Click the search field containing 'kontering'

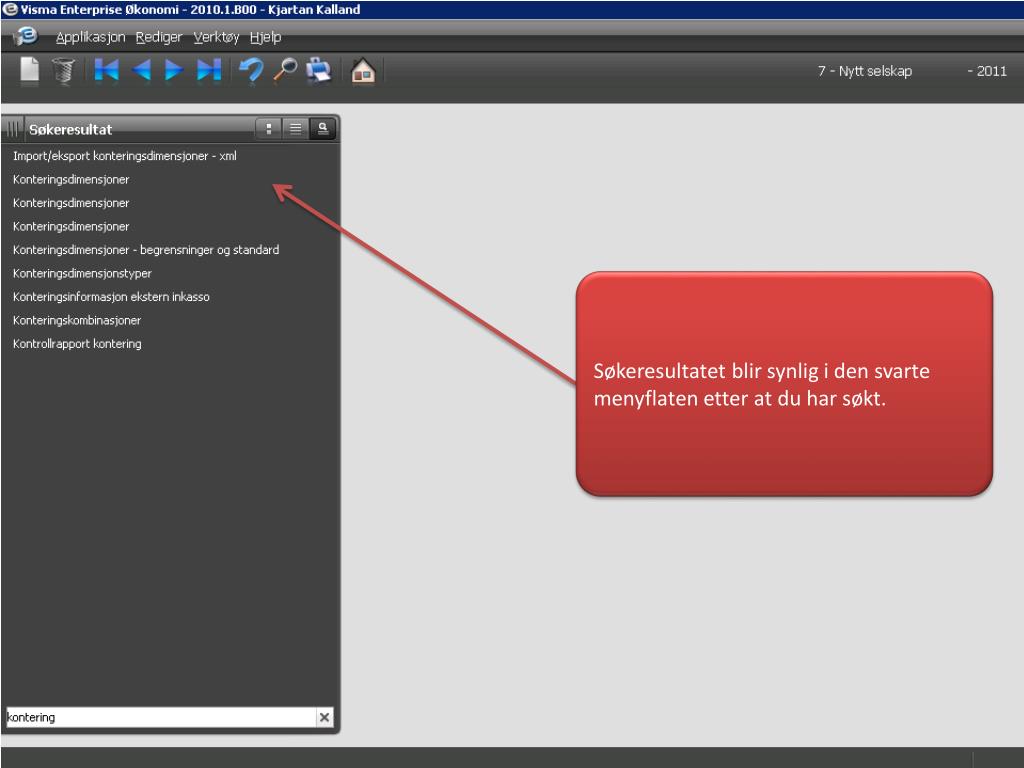(161, 717)
